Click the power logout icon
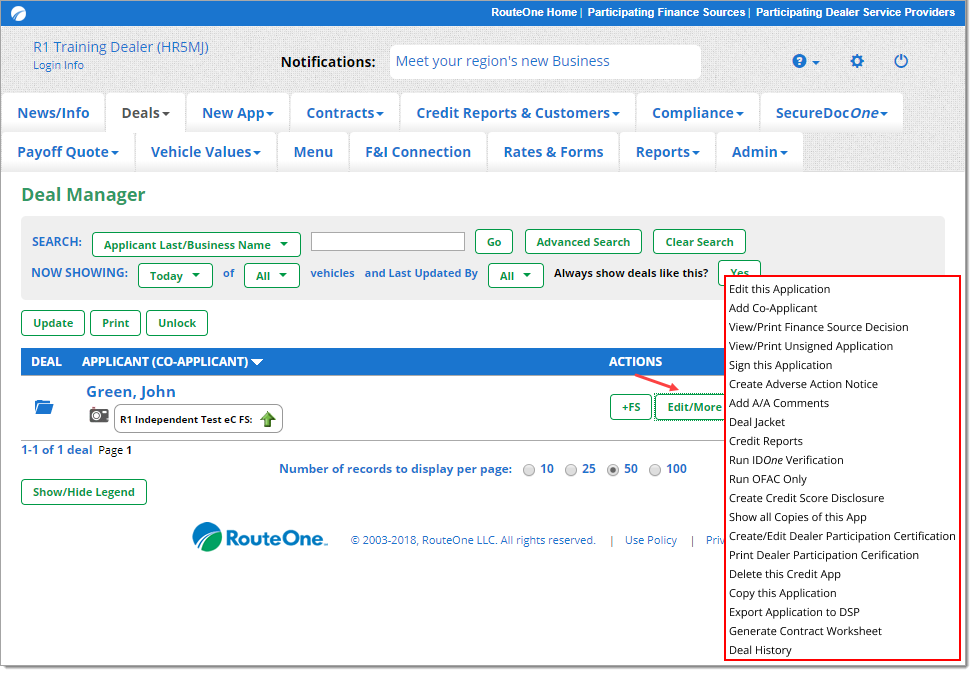973x673 pixels. pyautogui.click(x=901, y=61)
